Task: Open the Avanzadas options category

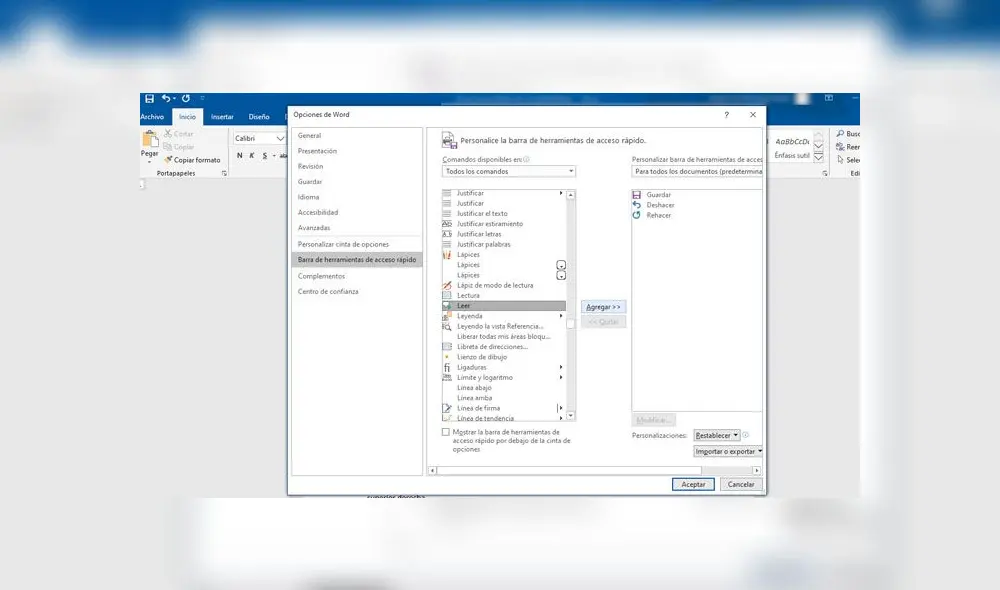Action: tap(314, 228)
